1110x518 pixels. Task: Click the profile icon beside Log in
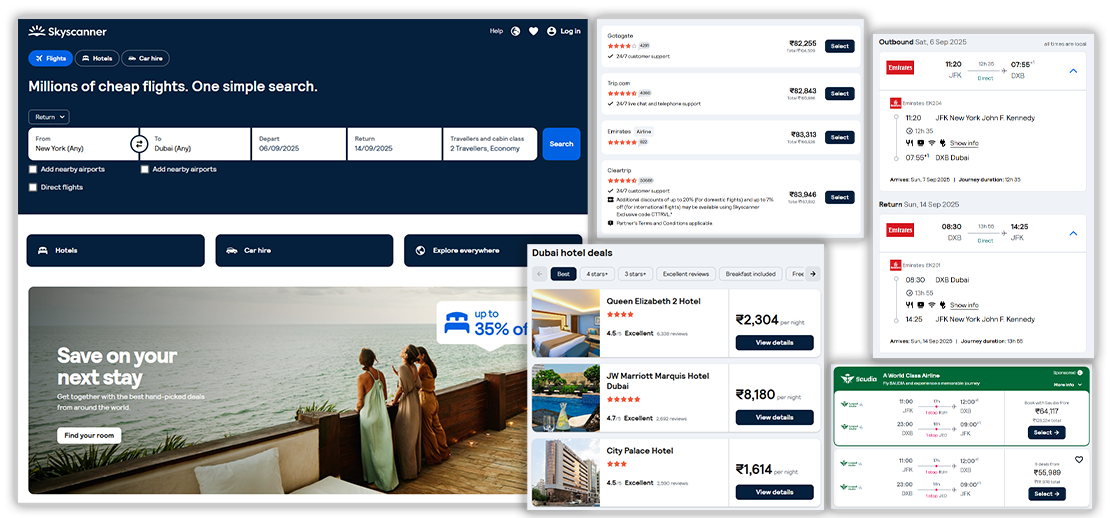[551, 31]
